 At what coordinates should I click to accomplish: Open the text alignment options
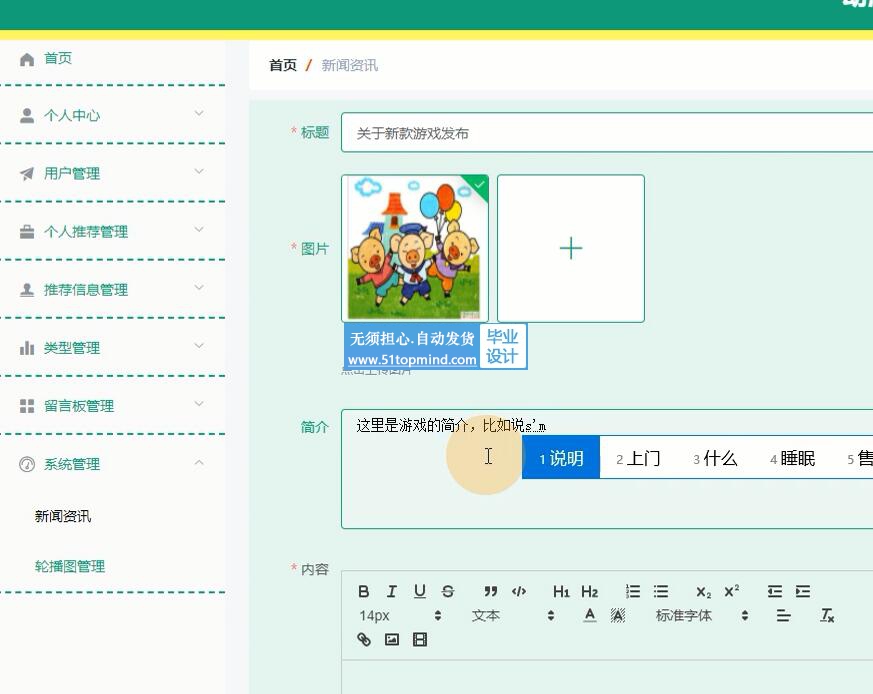click(783, 615)
